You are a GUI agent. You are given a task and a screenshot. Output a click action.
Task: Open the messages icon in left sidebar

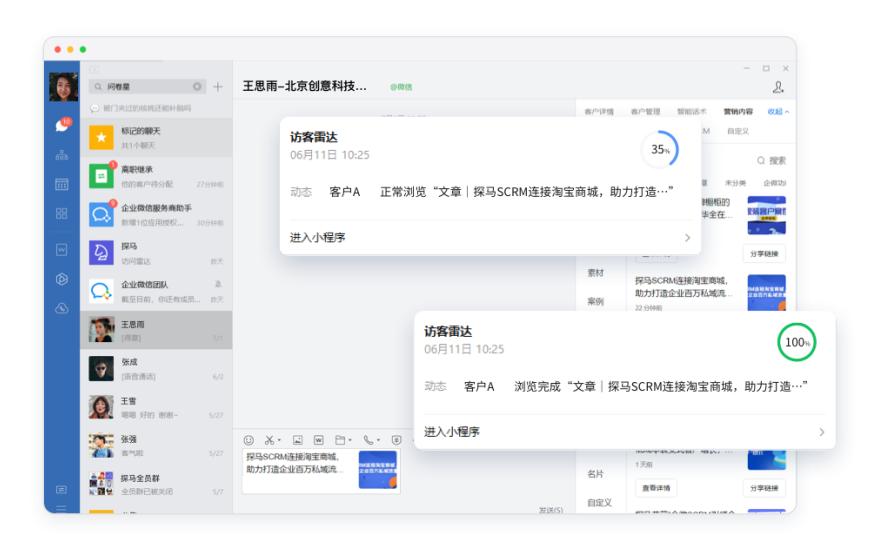point(62,125)
